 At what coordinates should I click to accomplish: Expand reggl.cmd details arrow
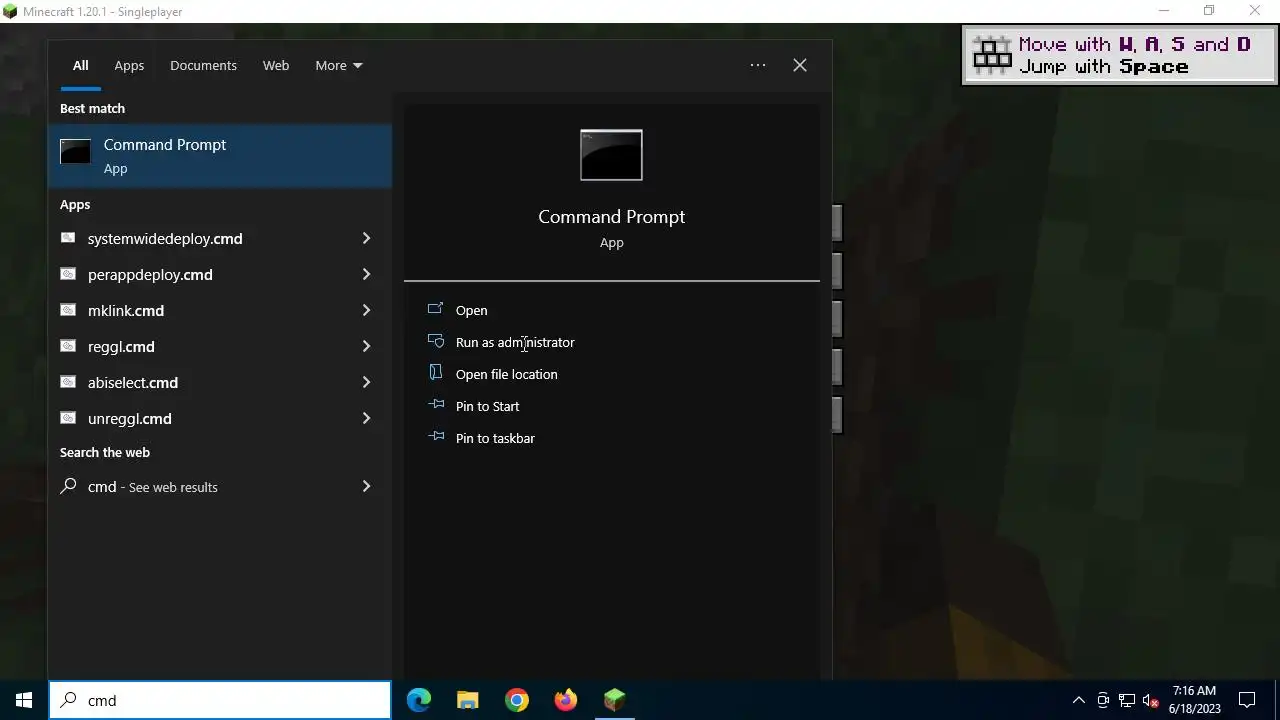(x=366, y=346)
